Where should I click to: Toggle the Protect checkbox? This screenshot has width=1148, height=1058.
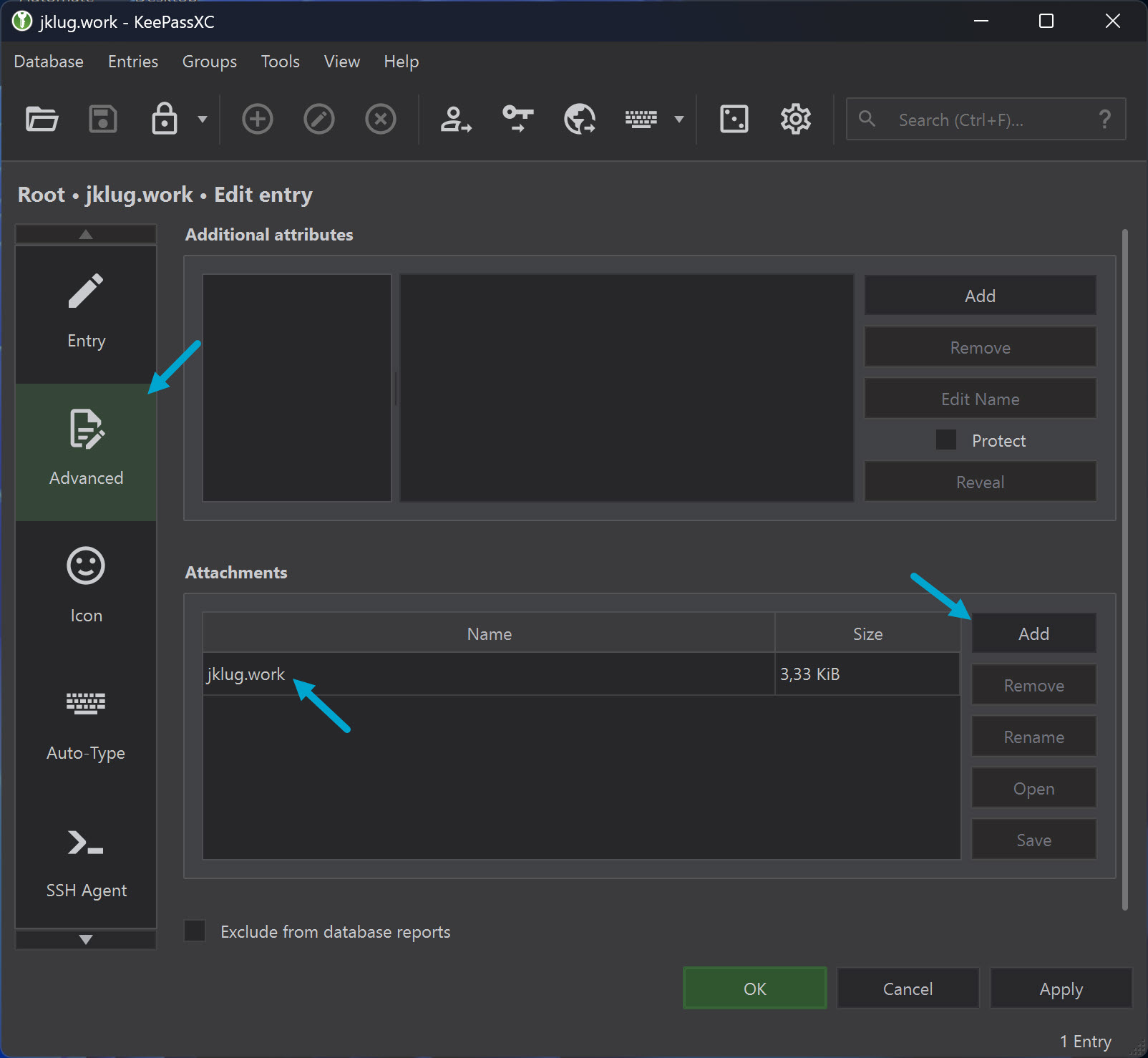pyautogui.click(x=946, y=440)
